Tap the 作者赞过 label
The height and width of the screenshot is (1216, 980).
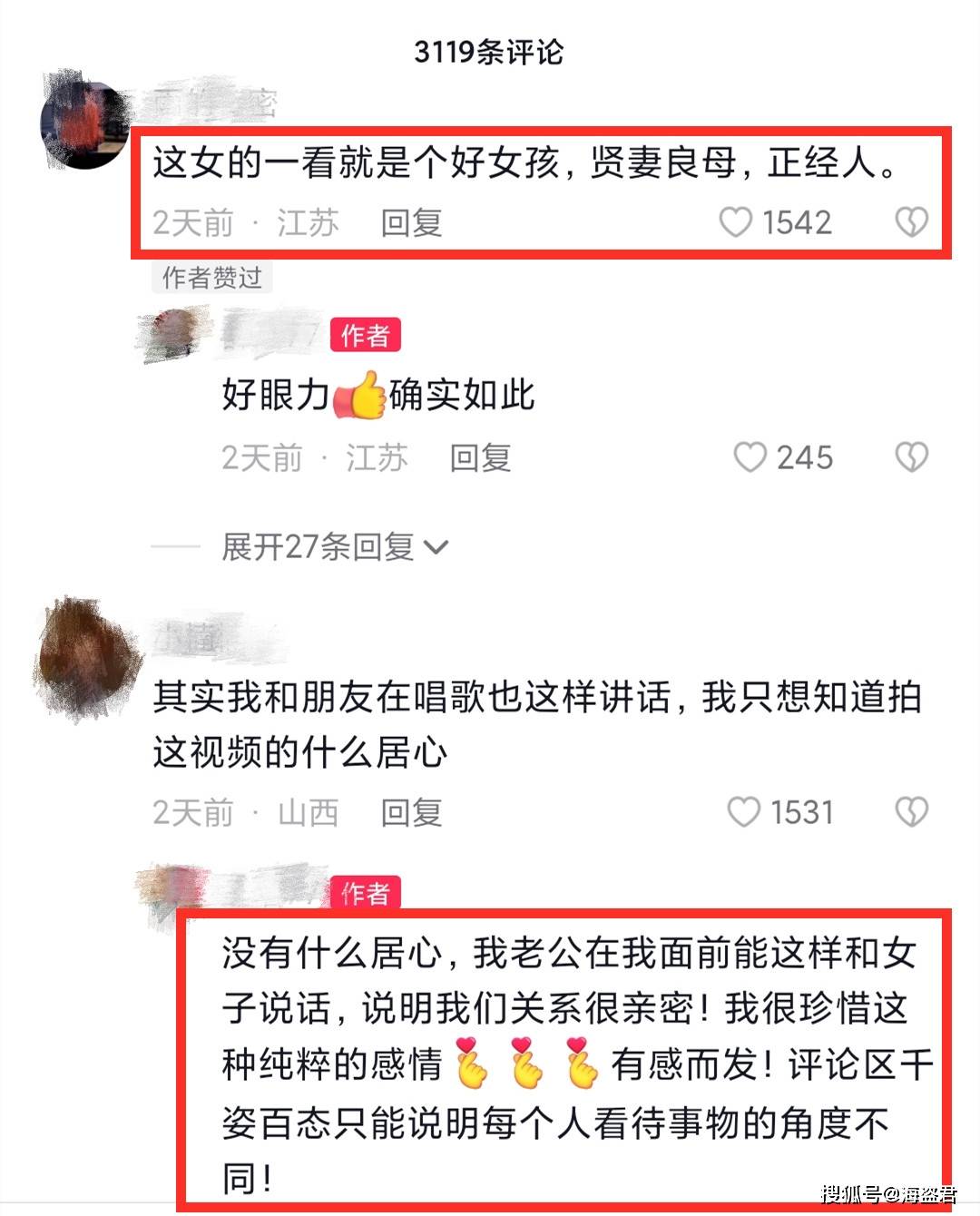(211, 277)
